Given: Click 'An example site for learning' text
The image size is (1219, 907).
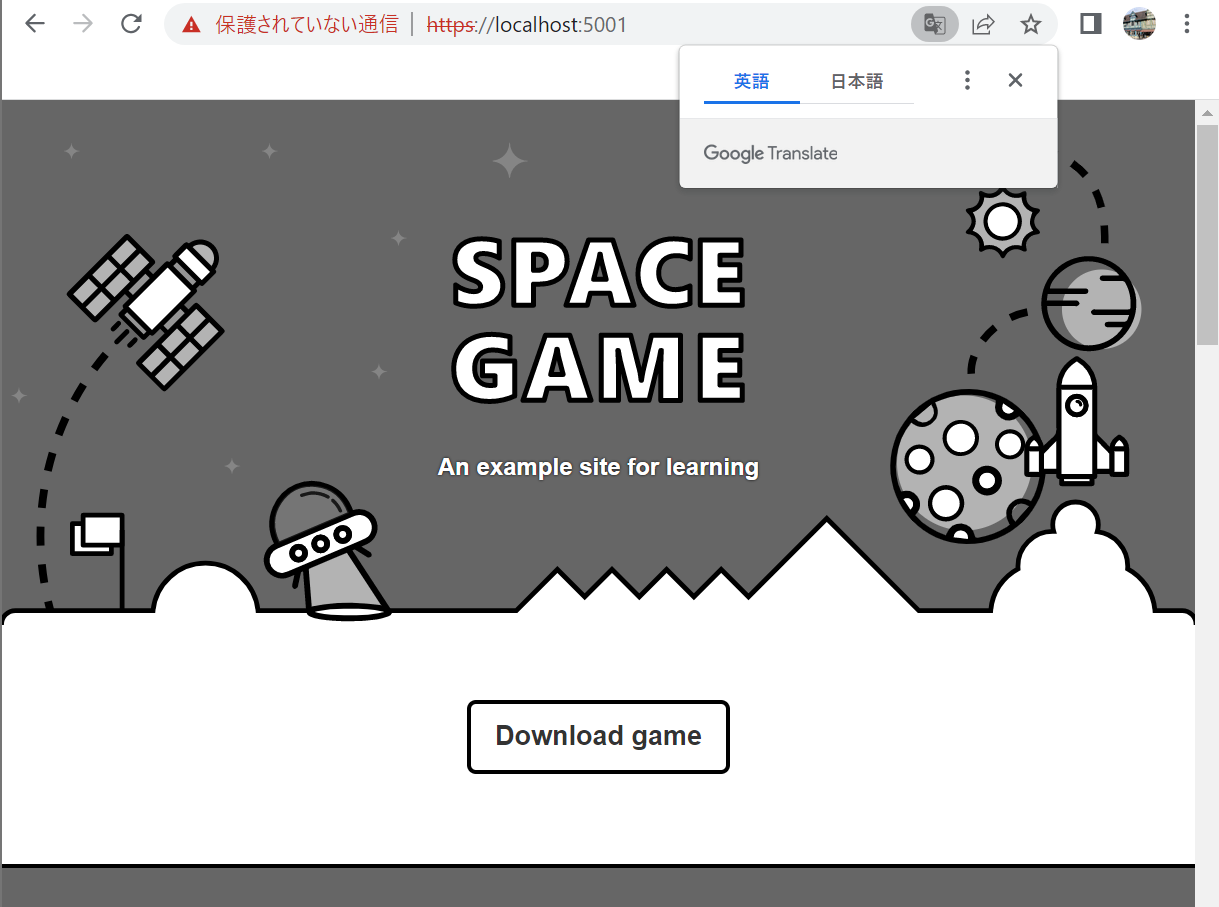Looking at the screenshot, I should pos(598,467).
